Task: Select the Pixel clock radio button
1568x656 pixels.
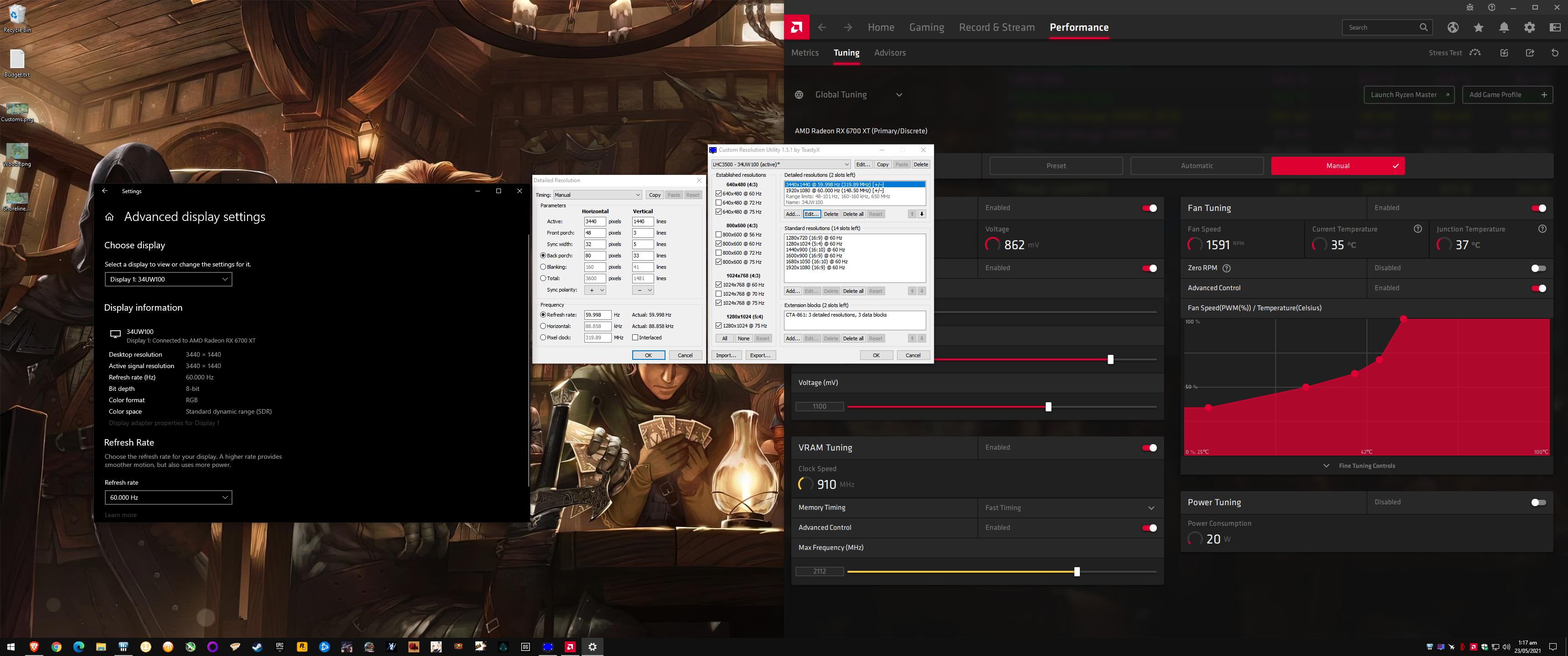Action: pos(543,338)
